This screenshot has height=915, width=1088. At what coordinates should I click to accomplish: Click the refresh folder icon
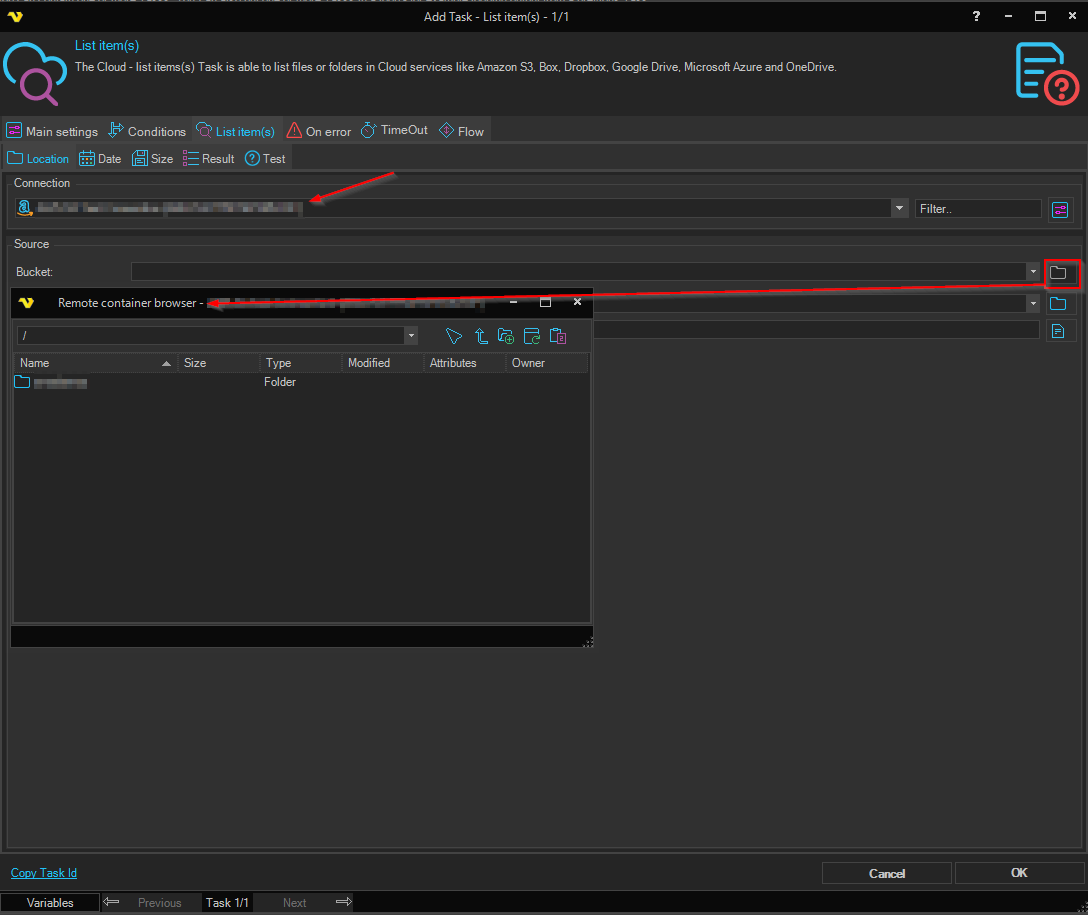(532, 336)
